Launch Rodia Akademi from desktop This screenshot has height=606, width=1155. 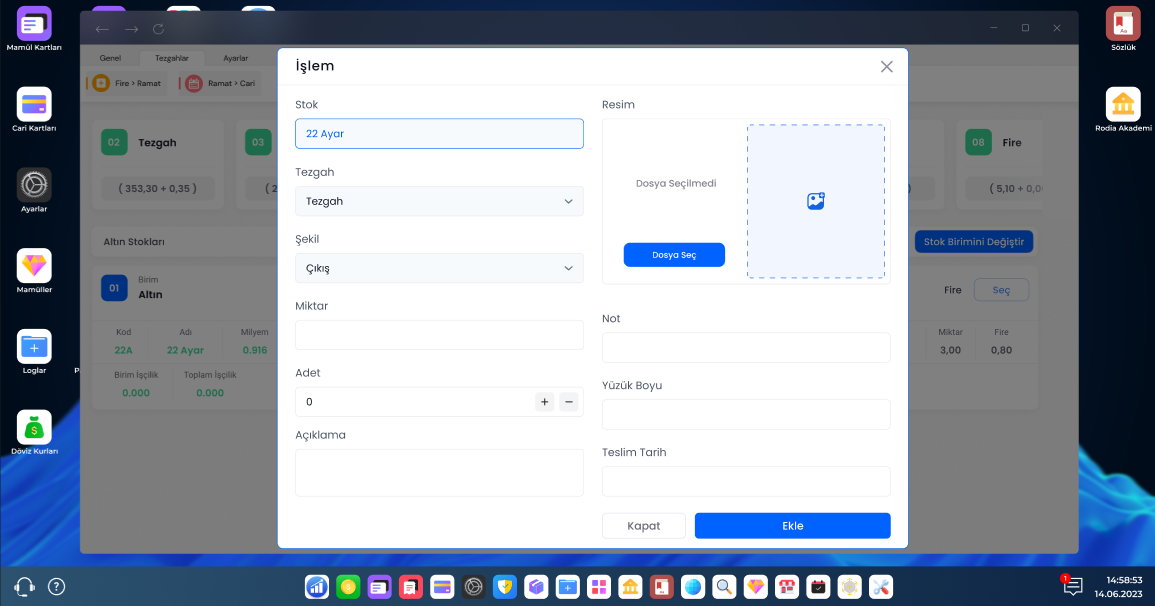point(1123,104)
